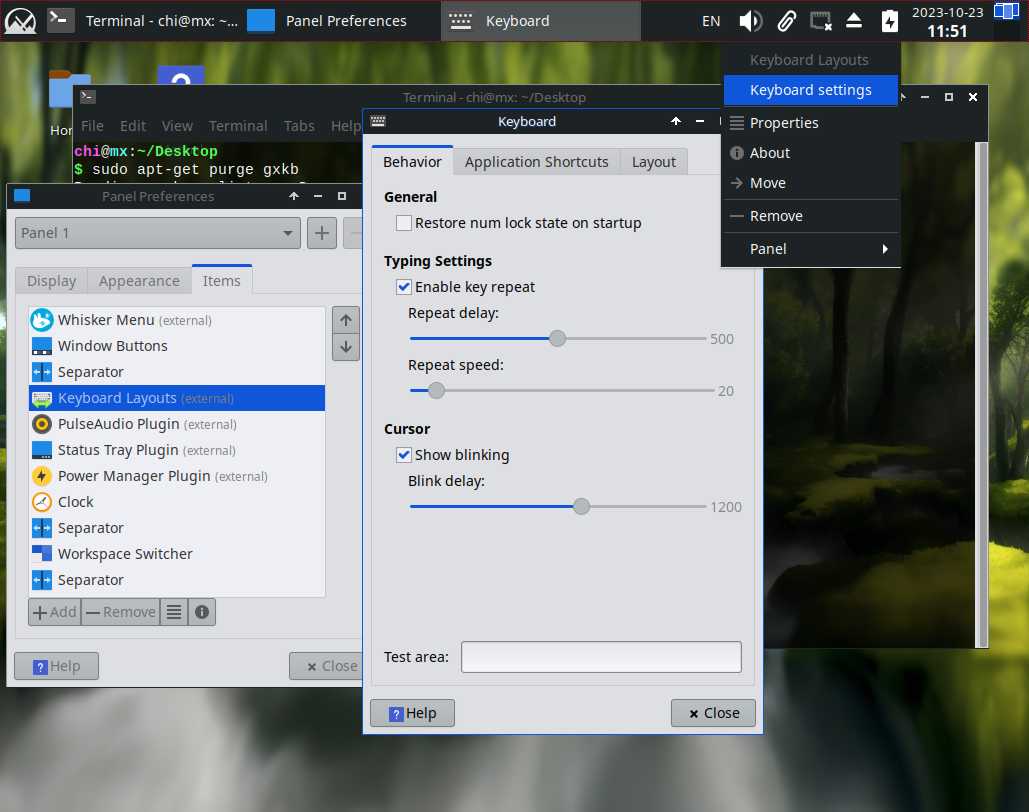The height and width of the screenshot is (812, 1029).
Task: Click the Keyboard window roll-up arrow
Action: pos(676,121)
